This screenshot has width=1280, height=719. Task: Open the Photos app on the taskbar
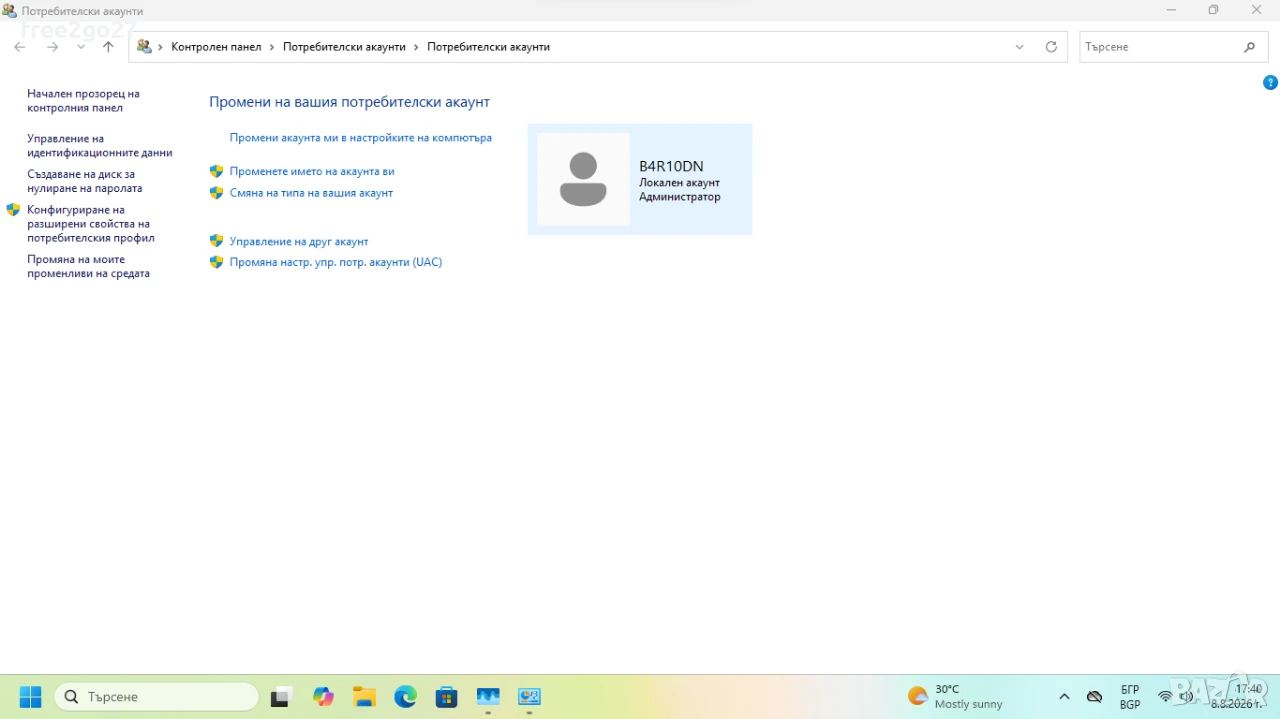pos(488,697)
